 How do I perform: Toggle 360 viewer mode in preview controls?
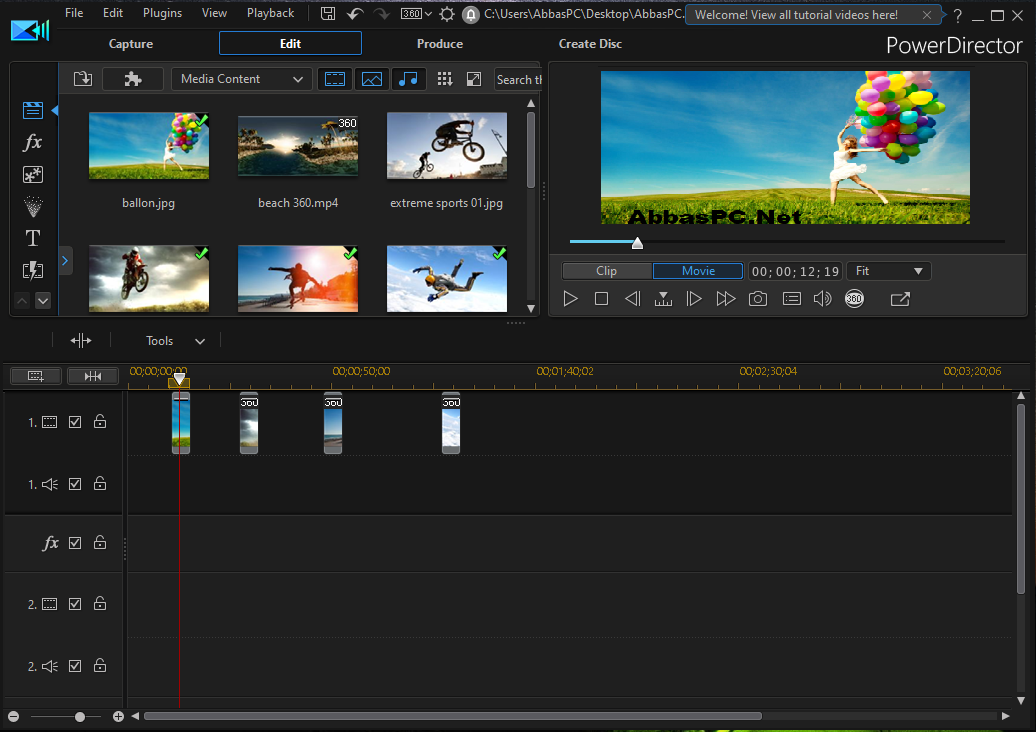tap(854, 299)
